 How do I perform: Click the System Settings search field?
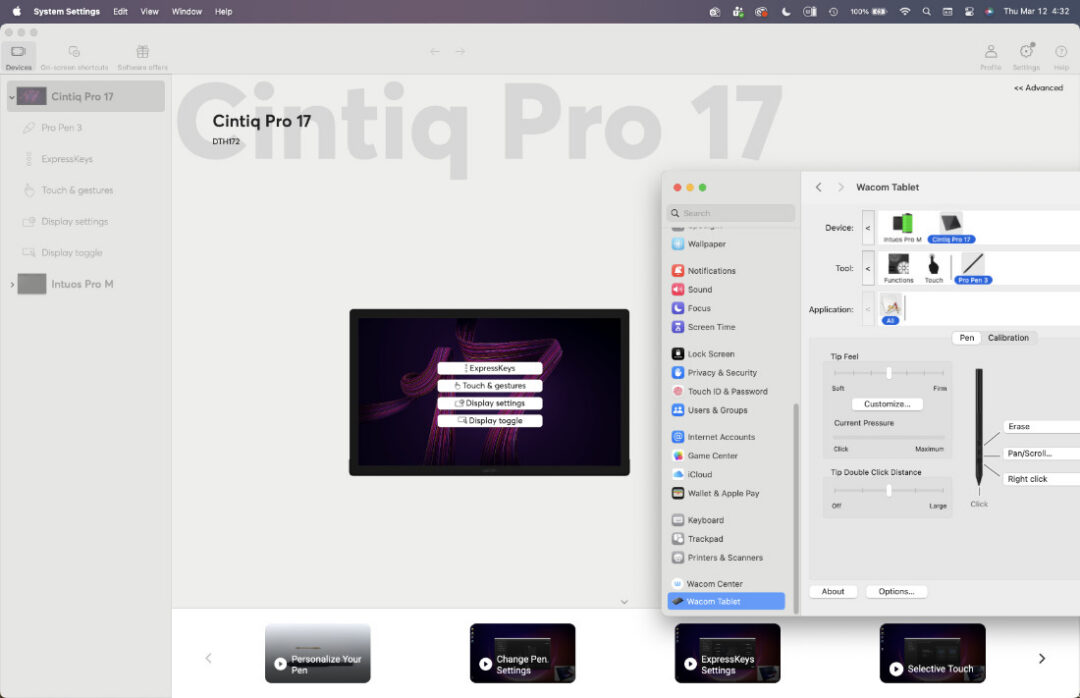(x=731, y=213)
